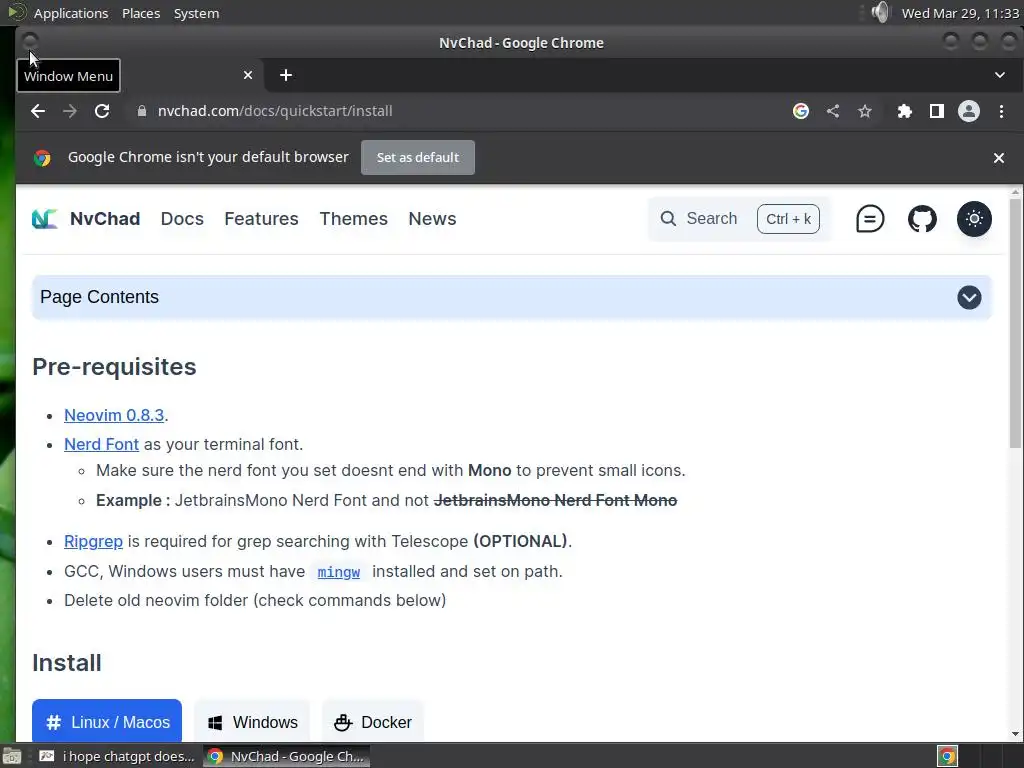Switch to 'i hope chatgpt does...' taskbar window
The height and width of the screenshot is (768, 1024).
pyautogui.click(x=118, y=756)
